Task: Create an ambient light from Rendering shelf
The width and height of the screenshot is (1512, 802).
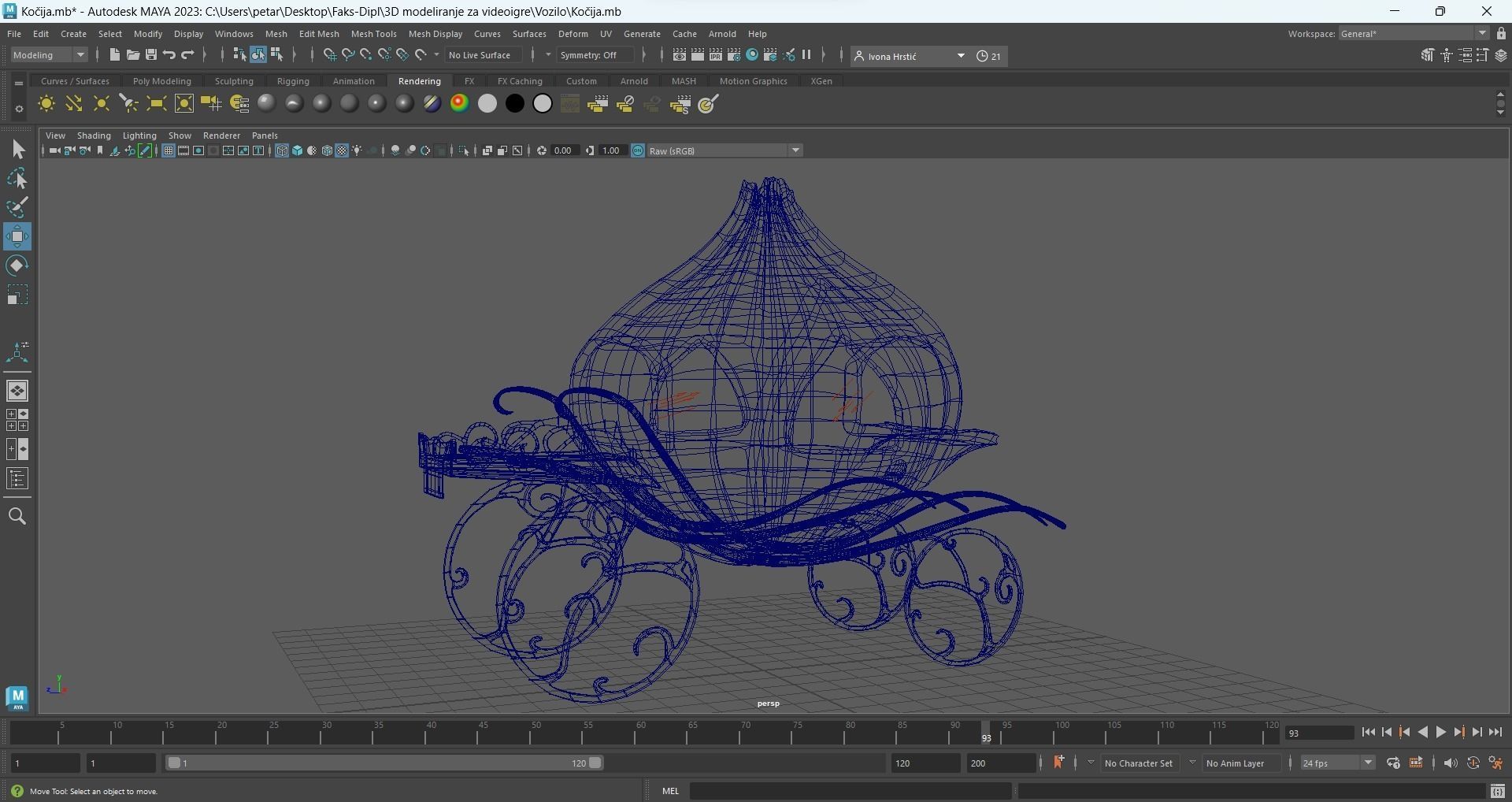Action: [46, 104]
